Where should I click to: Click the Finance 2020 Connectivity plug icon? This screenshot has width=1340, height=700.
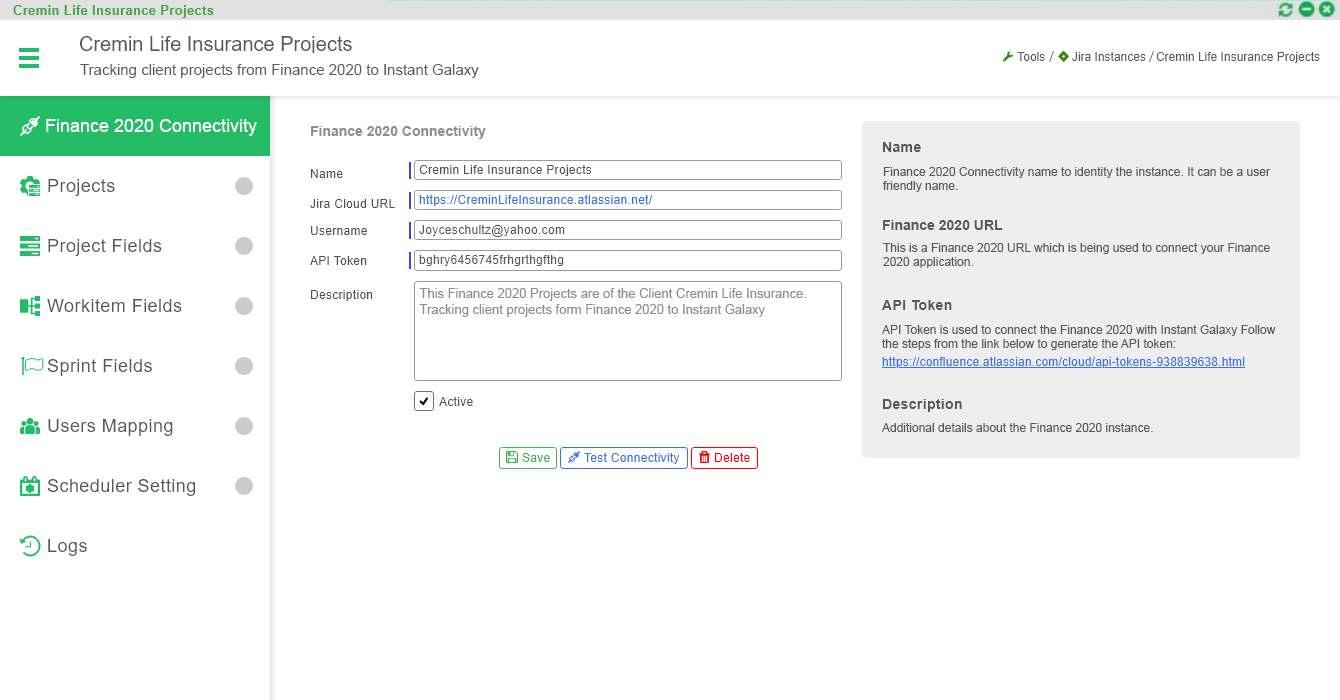click(29, 126)
